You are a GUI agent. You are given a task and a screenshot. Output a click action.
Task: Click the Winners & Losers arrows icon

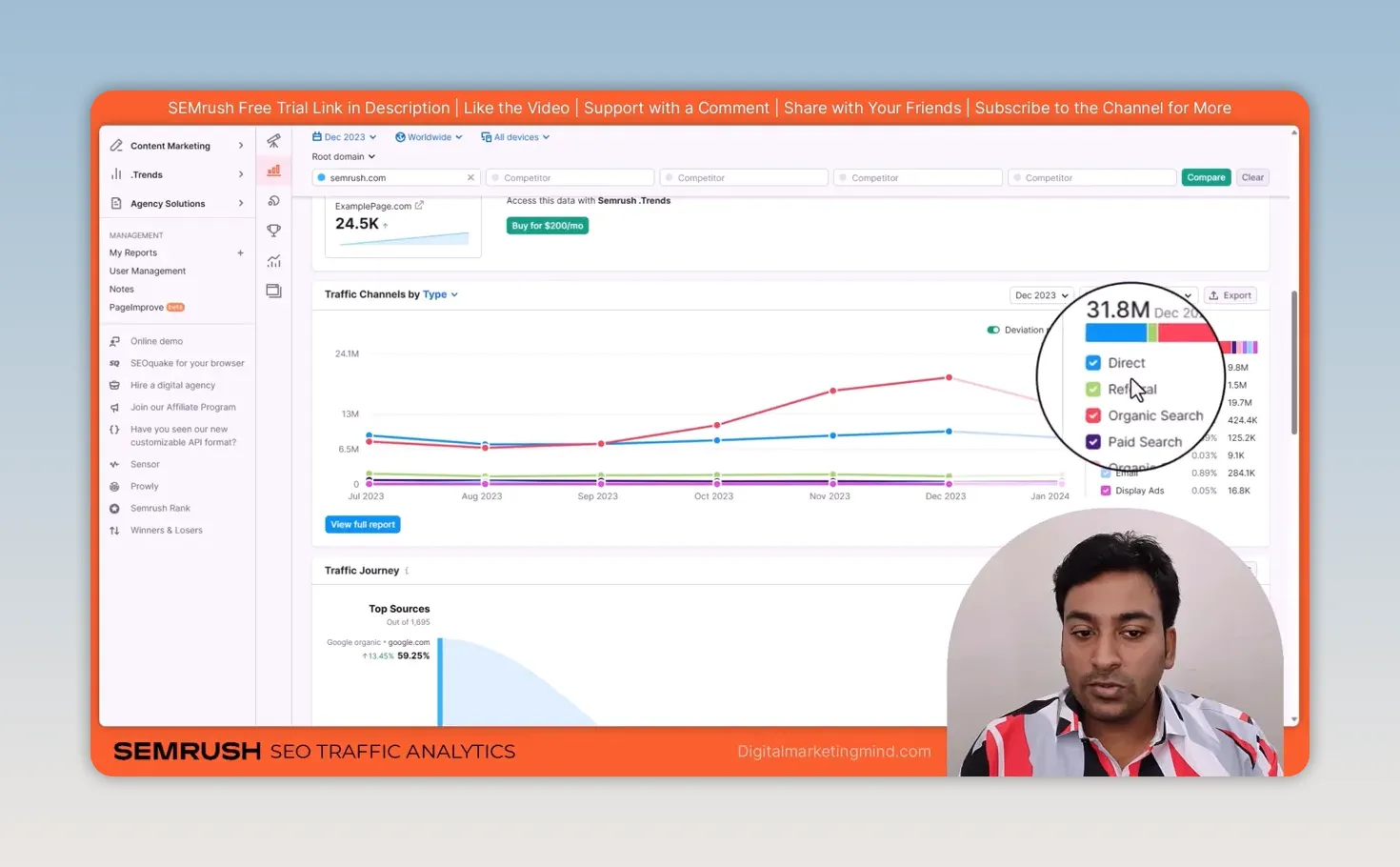click(114, 531)
